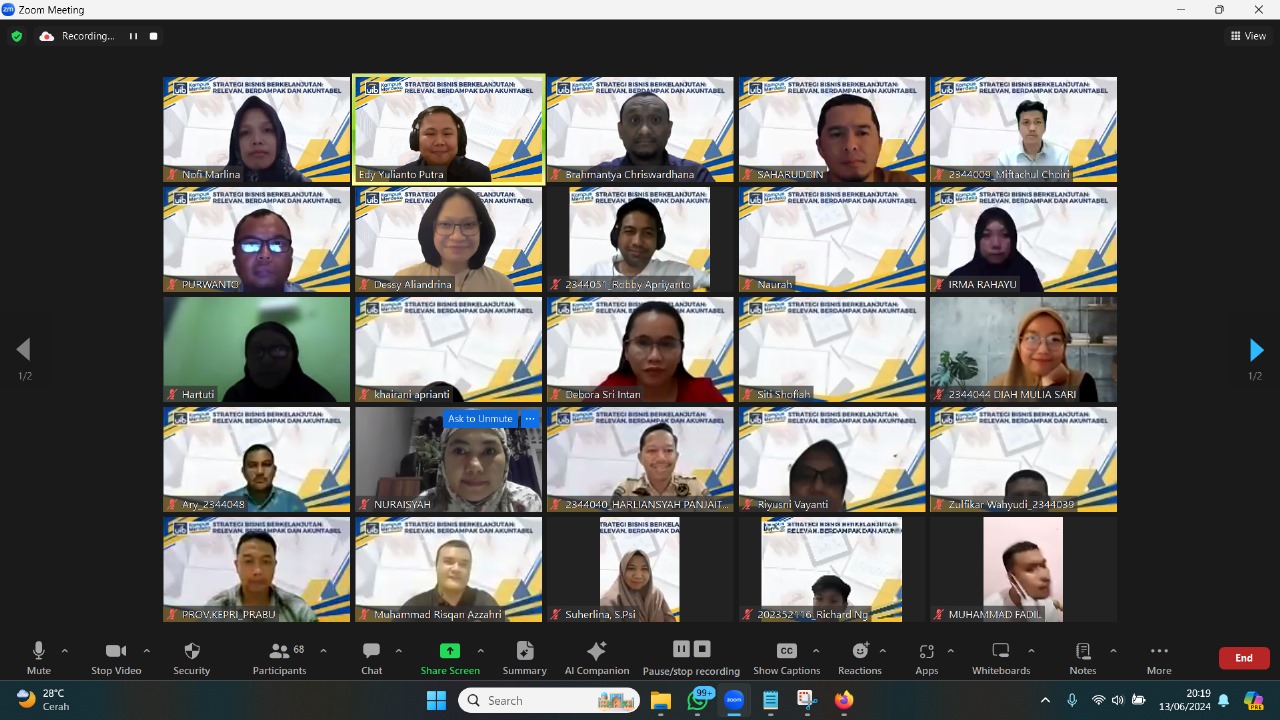Open the meeting Summary
Screen dimensions: 1280x720
(524, 657)
